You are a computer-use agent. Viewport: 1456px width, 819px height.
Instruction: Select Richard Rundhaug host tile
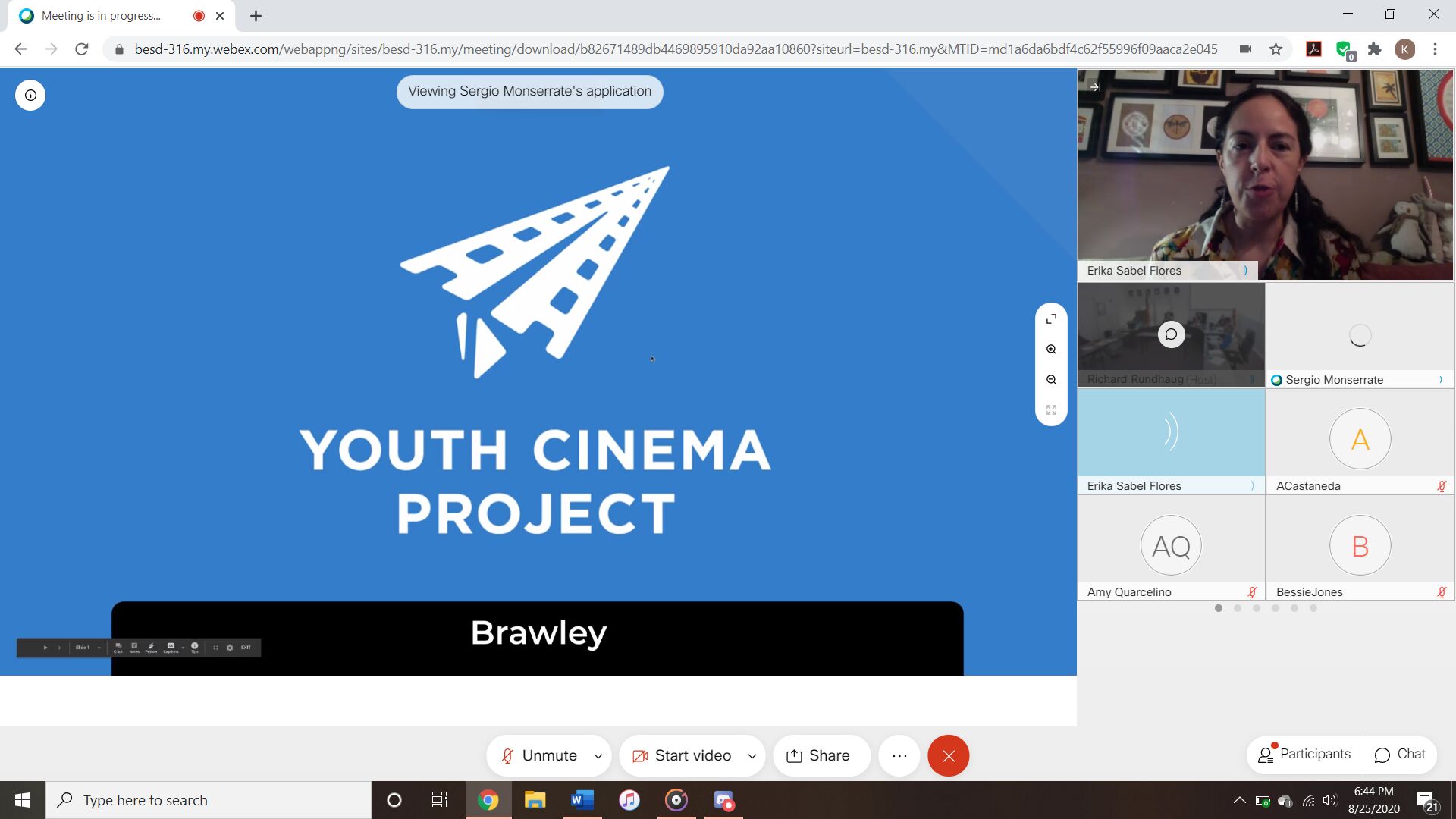(x=1171, y=334)
